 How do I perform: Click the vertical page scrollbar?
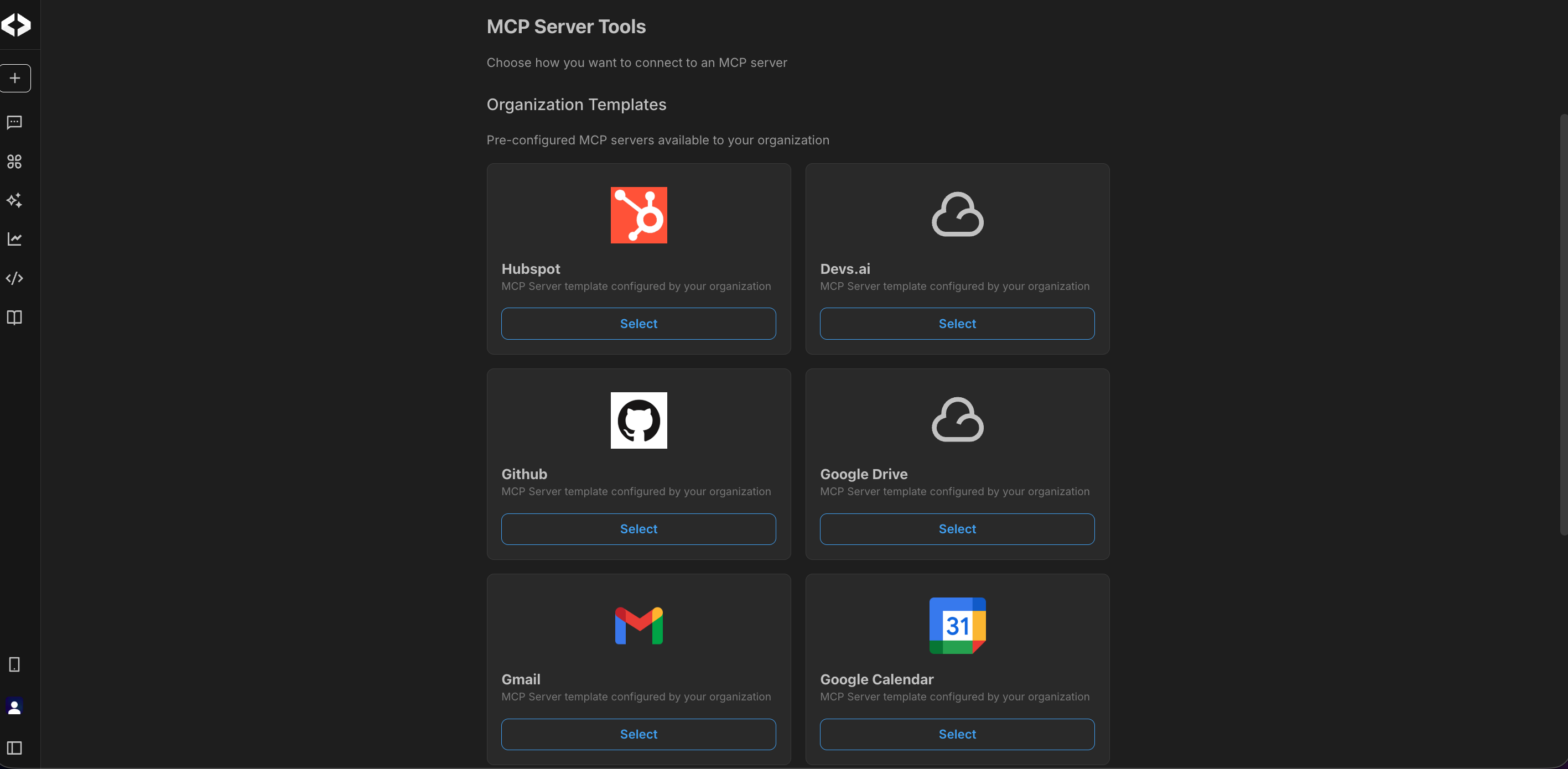point(1563,324)
